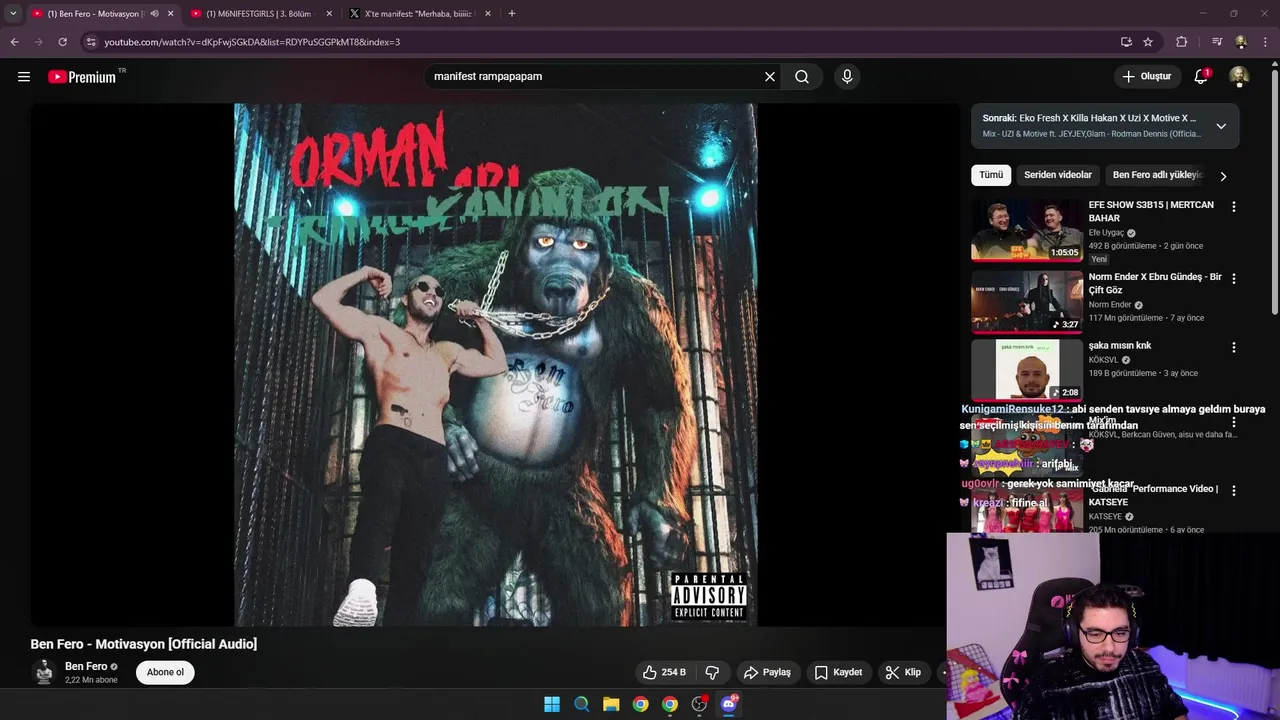The width and height of the screenshot is (1280, 720).
Task: Share the video with Paylaş
Action: (767, 672)
